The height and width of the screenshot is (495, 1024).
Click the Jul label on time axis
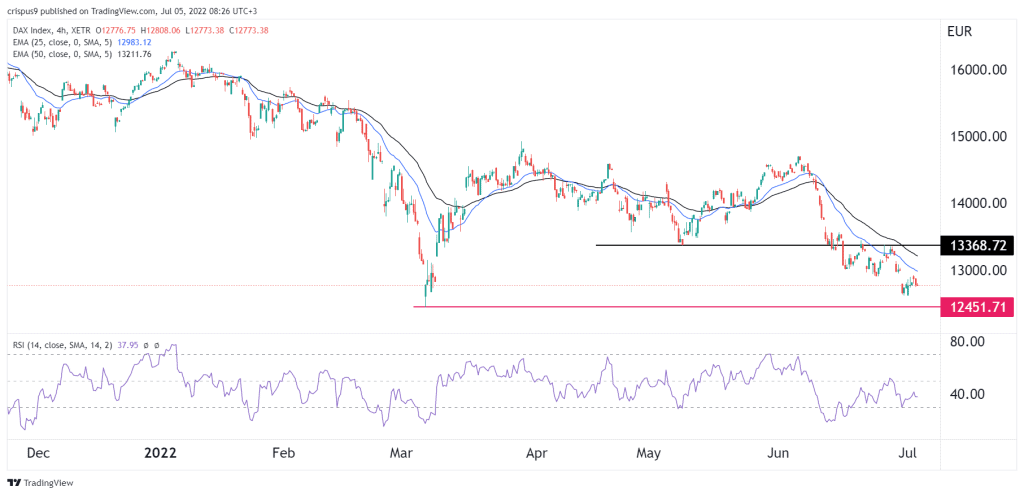pos(909,453)
